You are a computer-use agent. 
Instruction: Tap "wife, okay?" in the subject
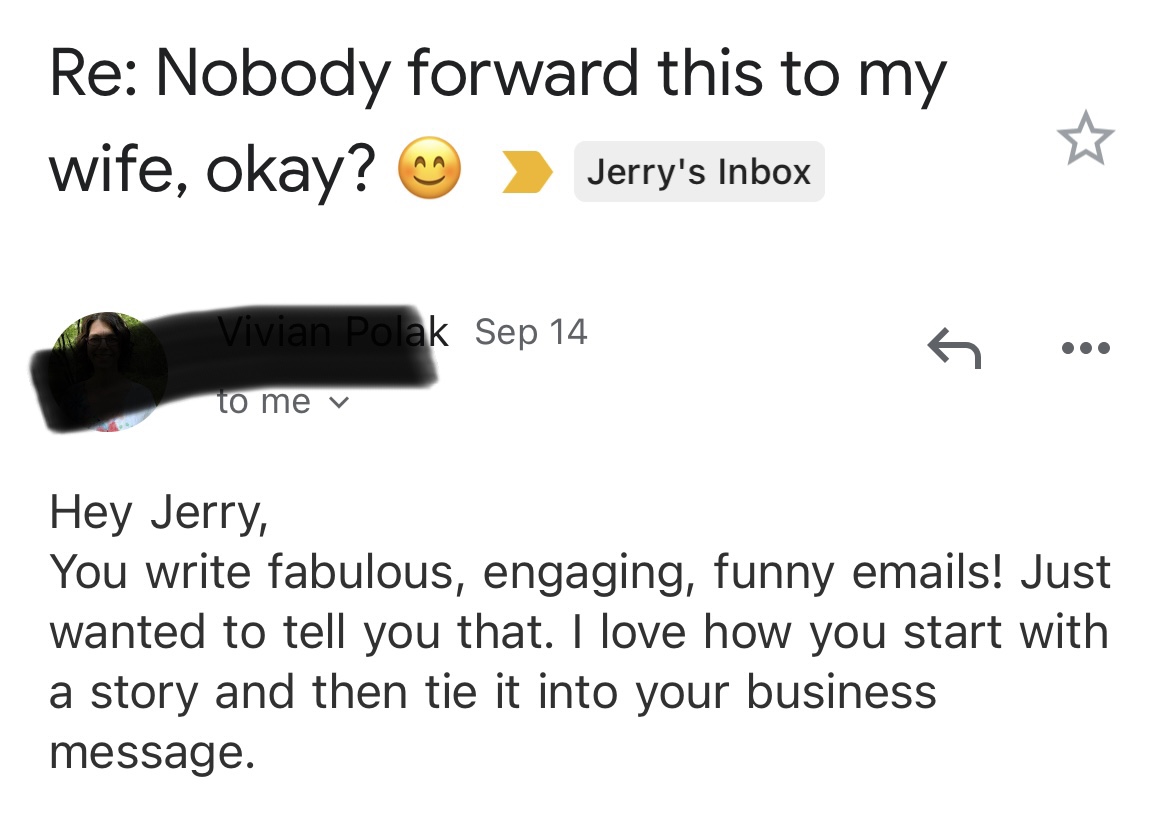(212, 171)
